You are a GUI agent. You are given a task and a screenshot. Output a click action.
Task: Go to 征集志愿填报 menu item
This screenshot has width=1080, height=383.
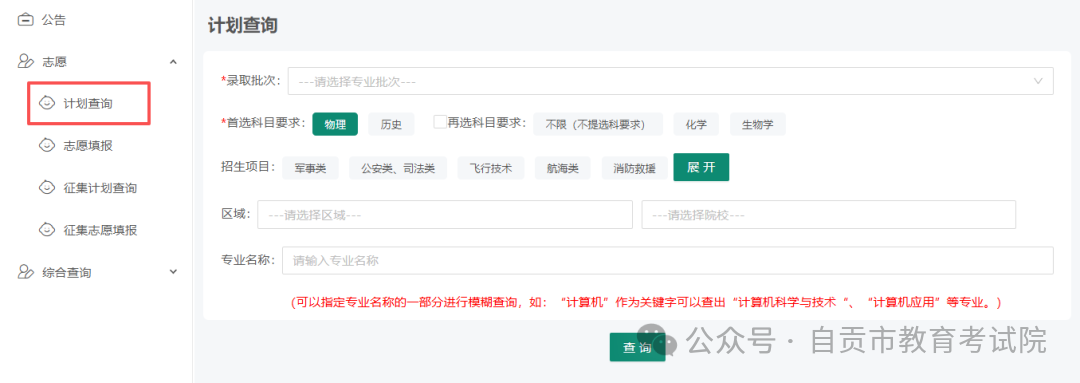100,229
